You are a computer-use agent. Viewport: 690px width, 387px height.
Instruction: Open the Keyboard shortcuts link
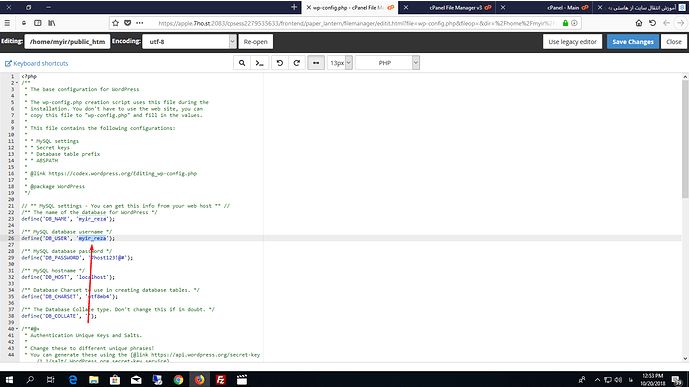(37, 63)
